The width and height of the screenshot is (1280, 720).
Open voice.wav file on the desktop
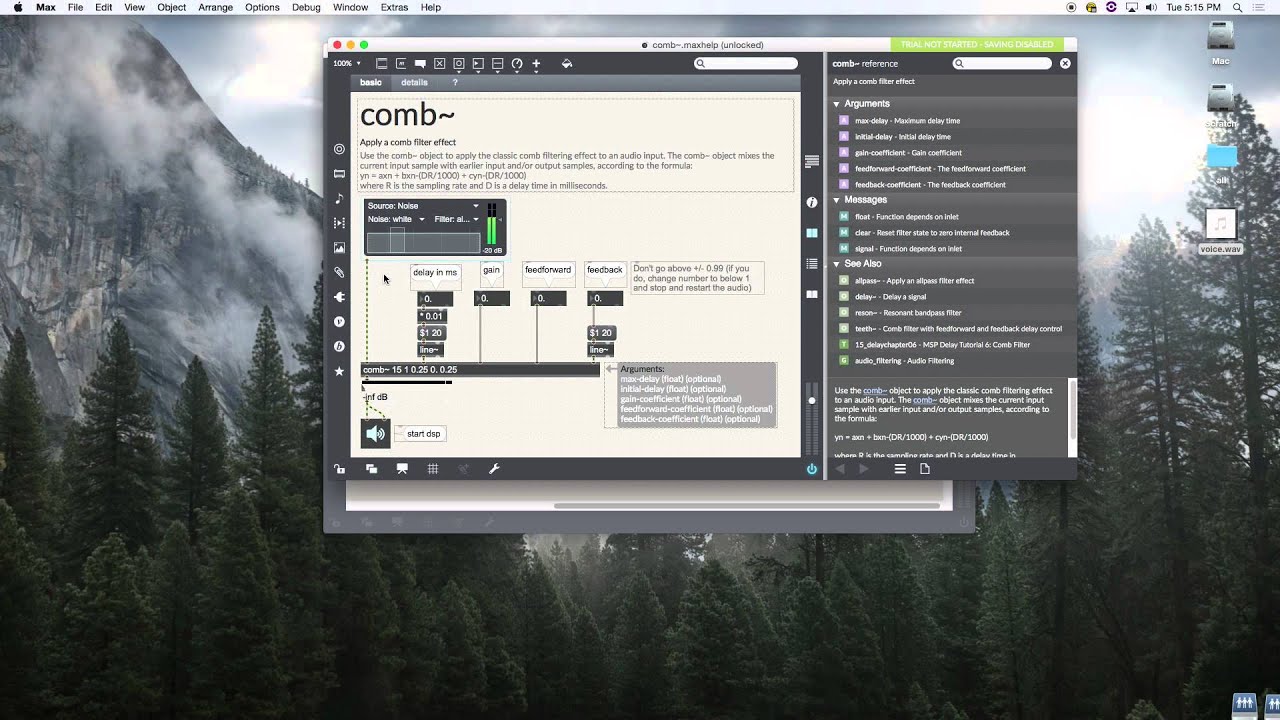(x=1220, y=230)
